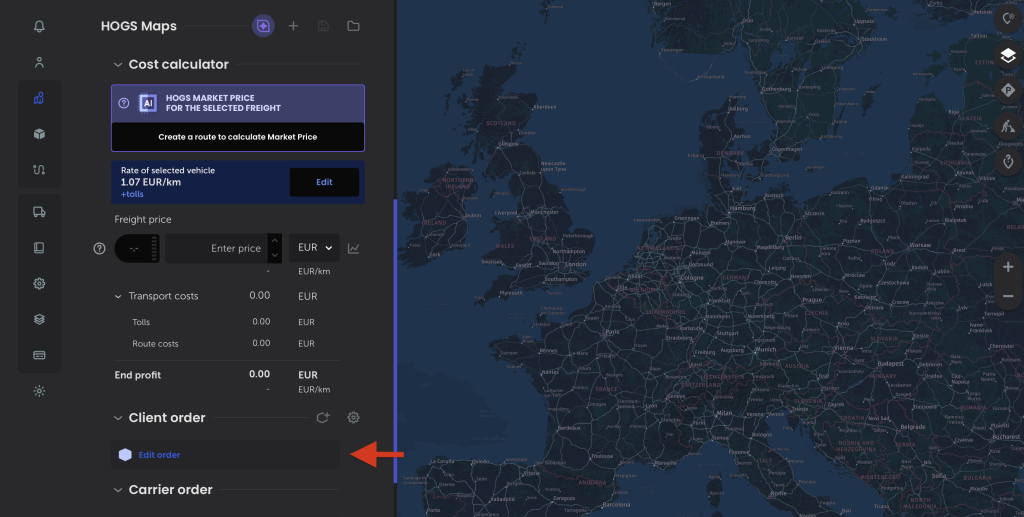Increase the freight price with up arrow
Screen dimensions: 1024x517
click(x=275, y=241)
